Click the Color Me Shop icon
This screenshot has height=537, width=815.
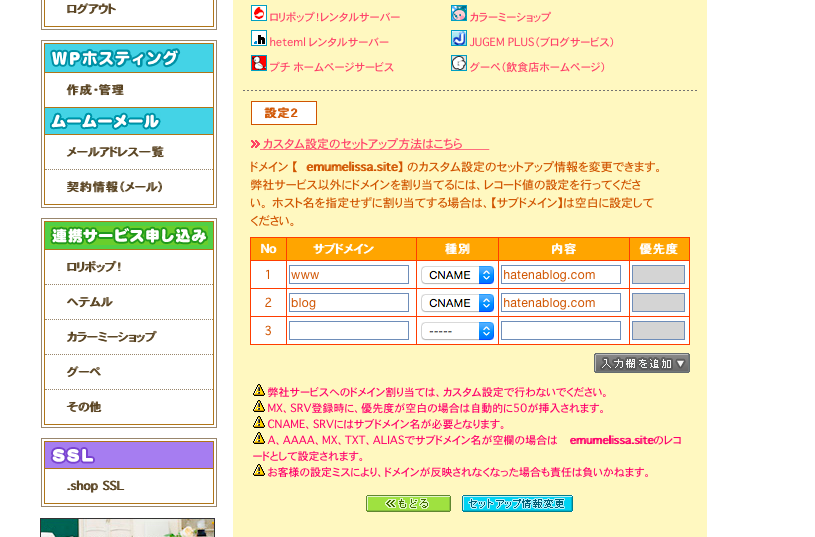click(x=458, y=13)
